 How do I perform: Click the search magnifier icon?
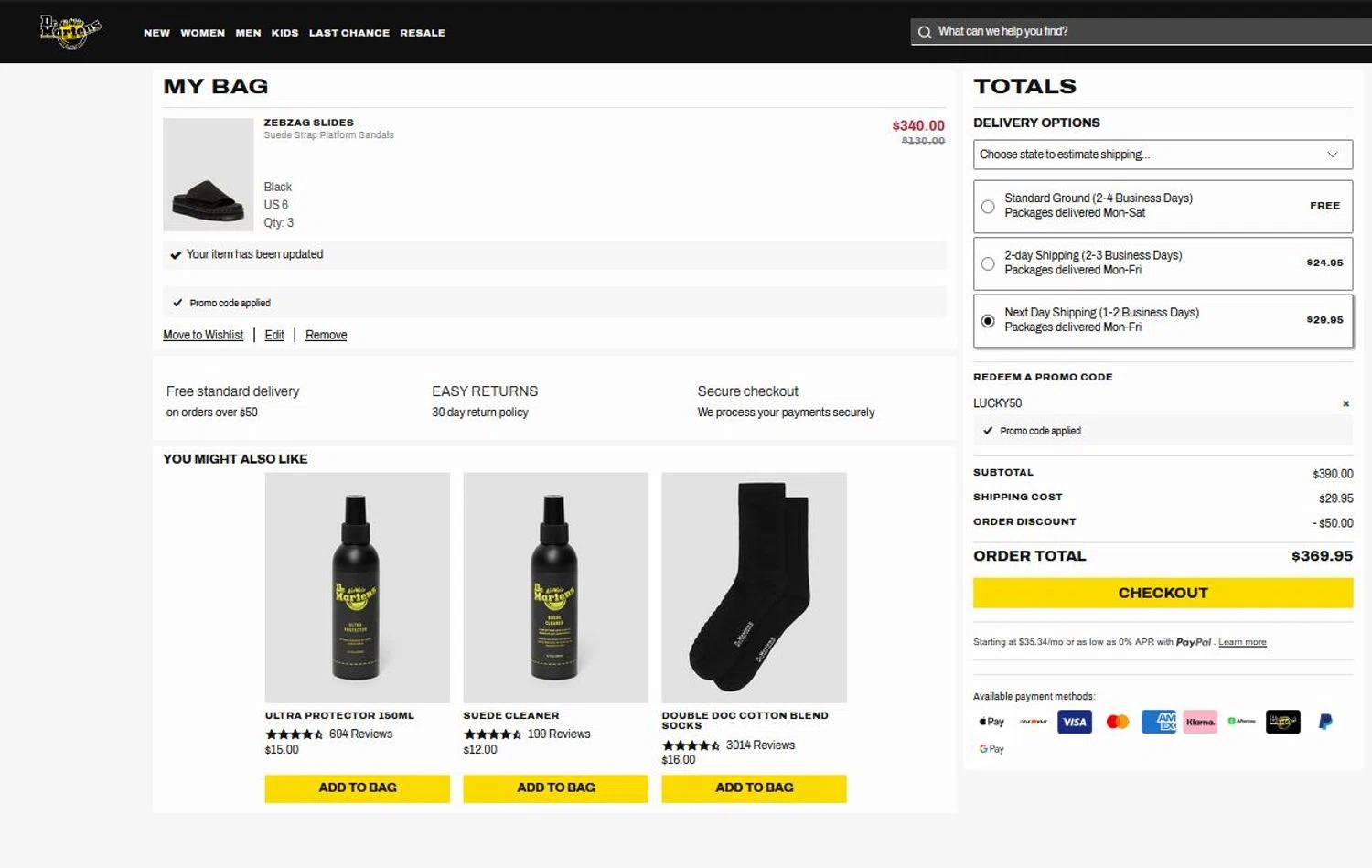pos(925,32)
